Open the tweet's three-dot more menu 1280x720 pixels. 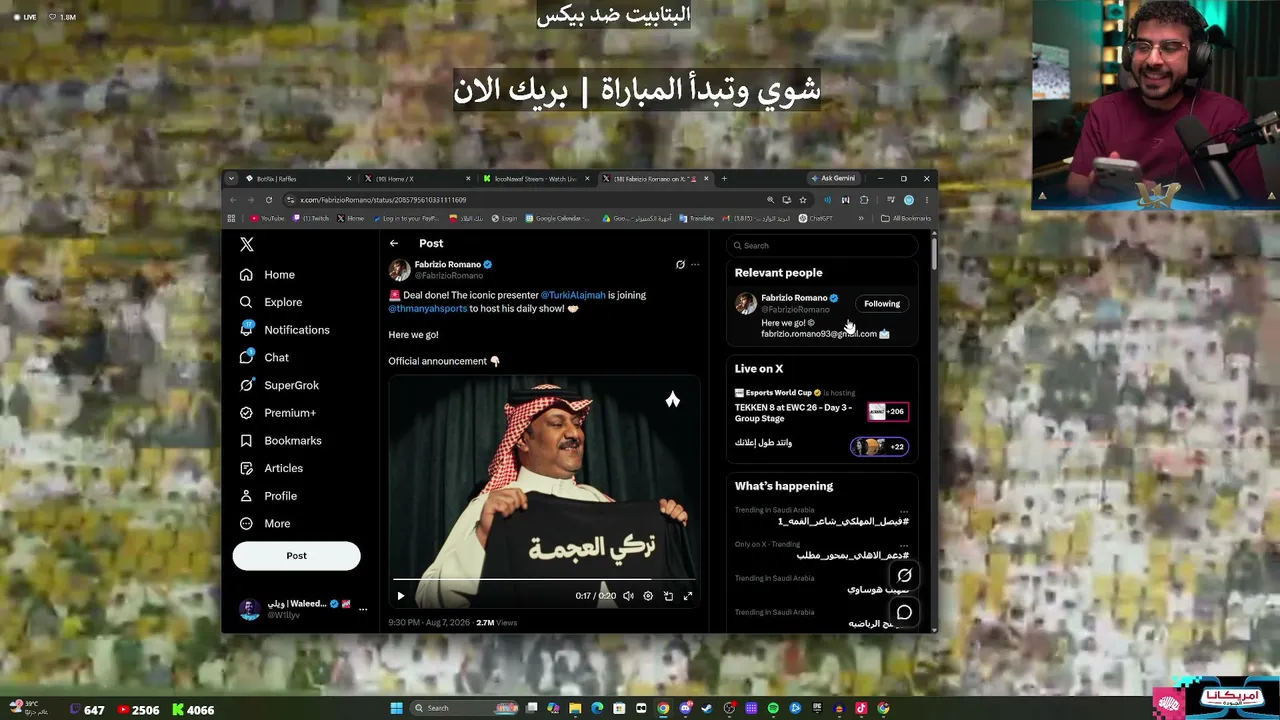pyautogui.click(x=695, y=265)
